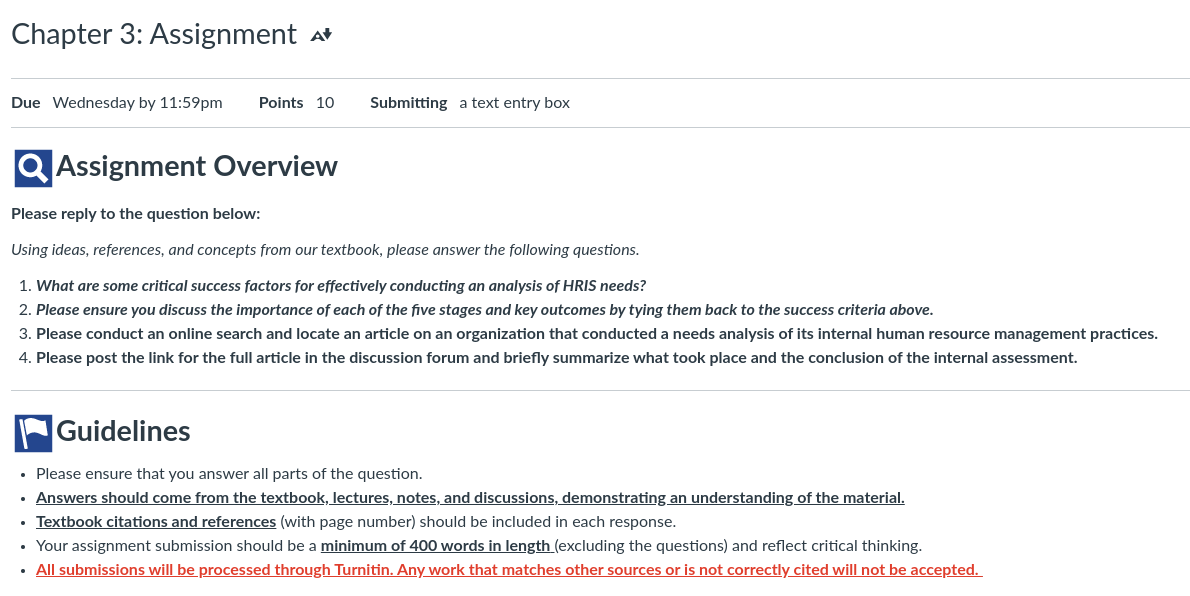Viewport: 1190px width, 596px height.
Task: Click the italic Using ideas, references instruction line
Action: (325, 250)
